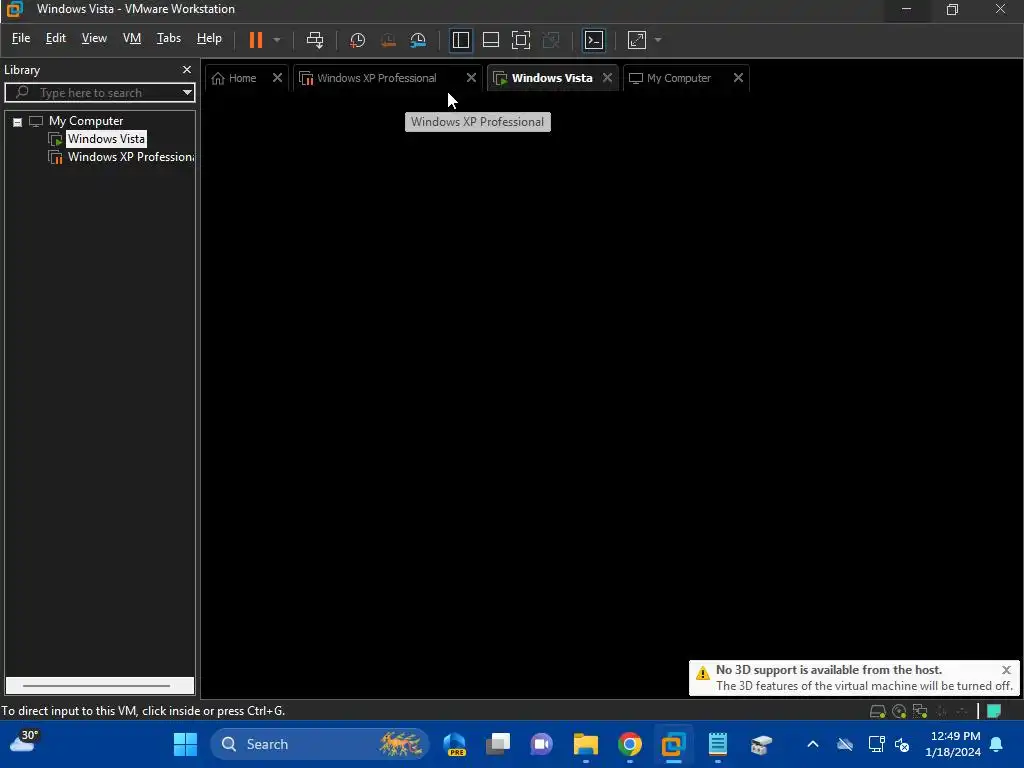Open the Edit menu

coord(56,38)
